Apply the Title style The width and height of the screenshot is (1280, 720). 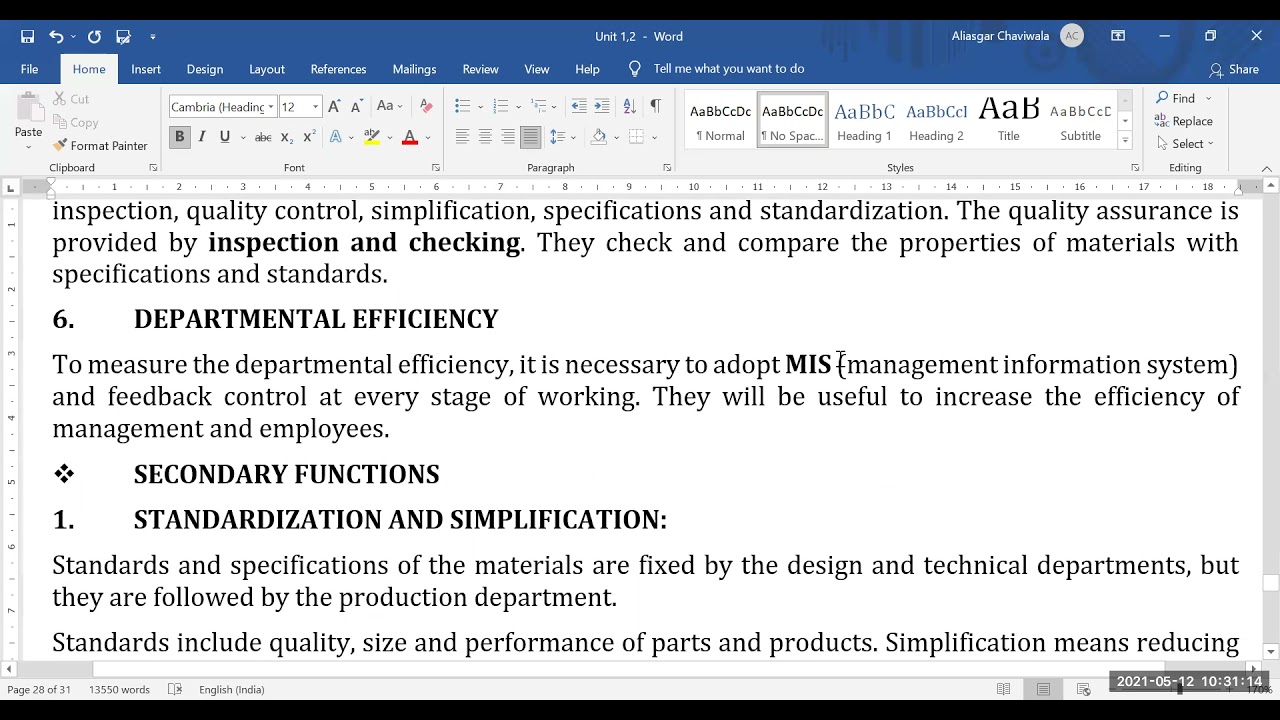[1008, 120]
